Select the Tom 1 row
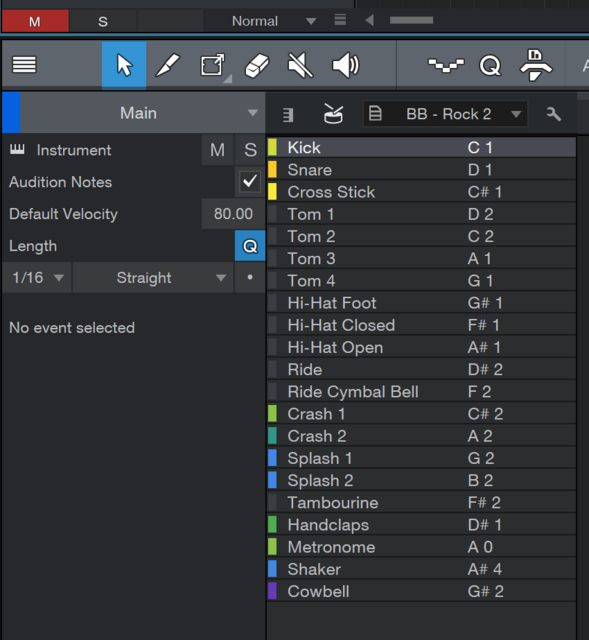This screenshot has width=589, height=640. point(421,214)
